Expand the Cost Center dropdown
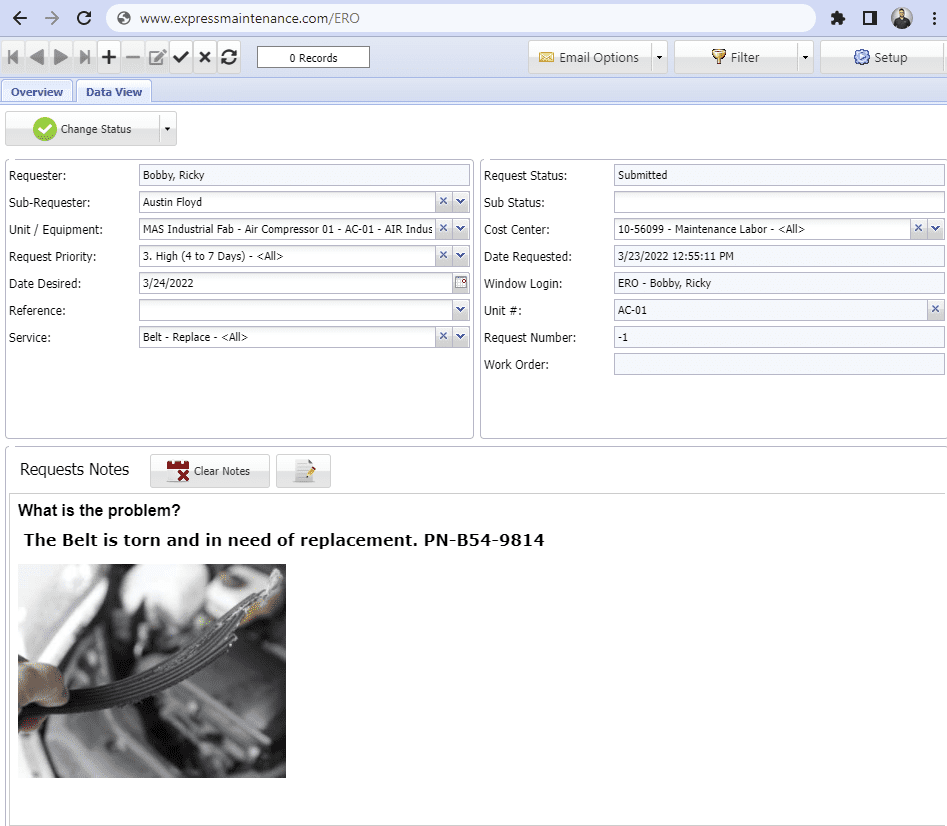This screenshot has width=947, height=826. (x=936, y=228)
